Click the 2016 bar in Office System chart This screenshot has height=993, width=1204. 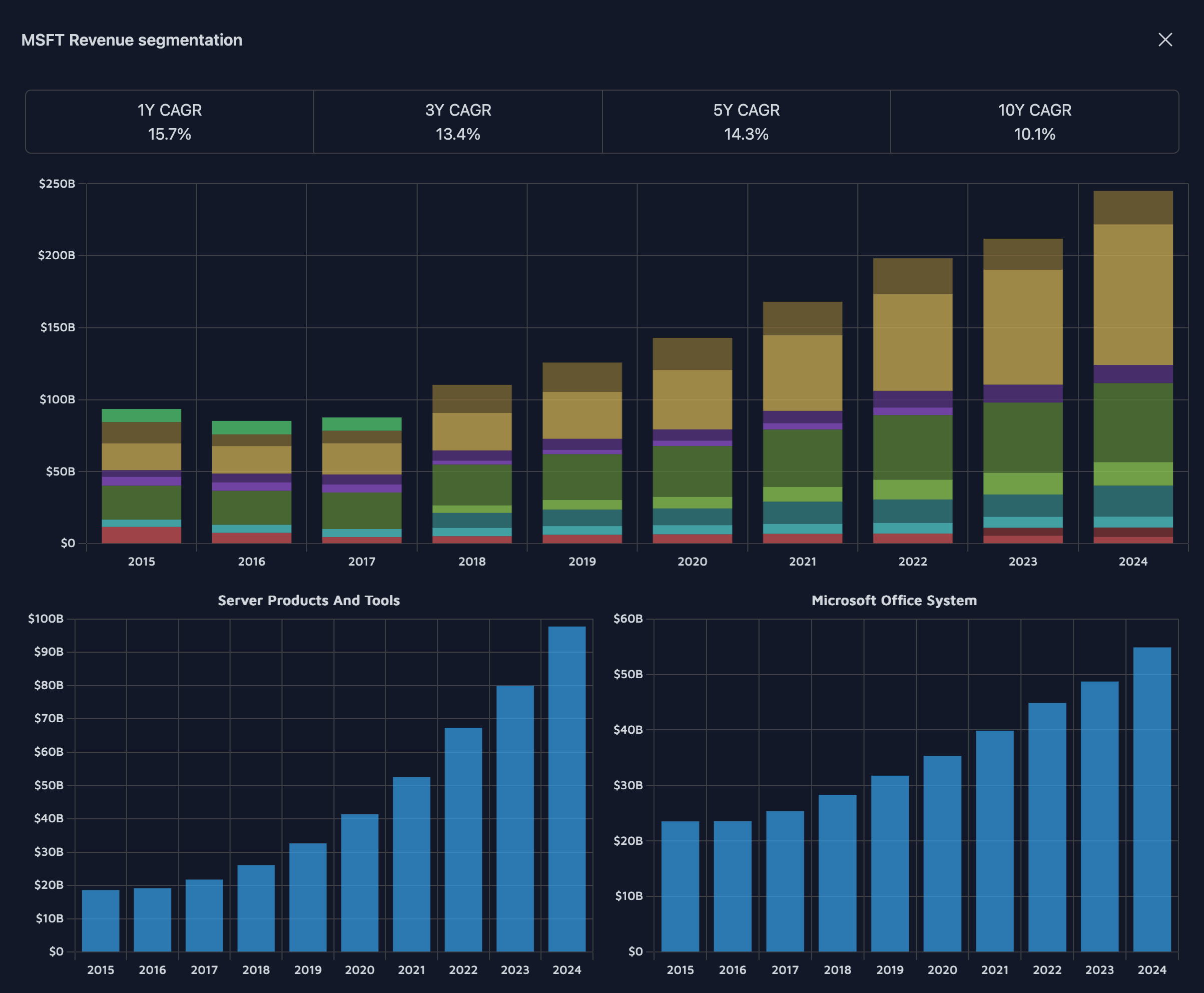point(733,886)
